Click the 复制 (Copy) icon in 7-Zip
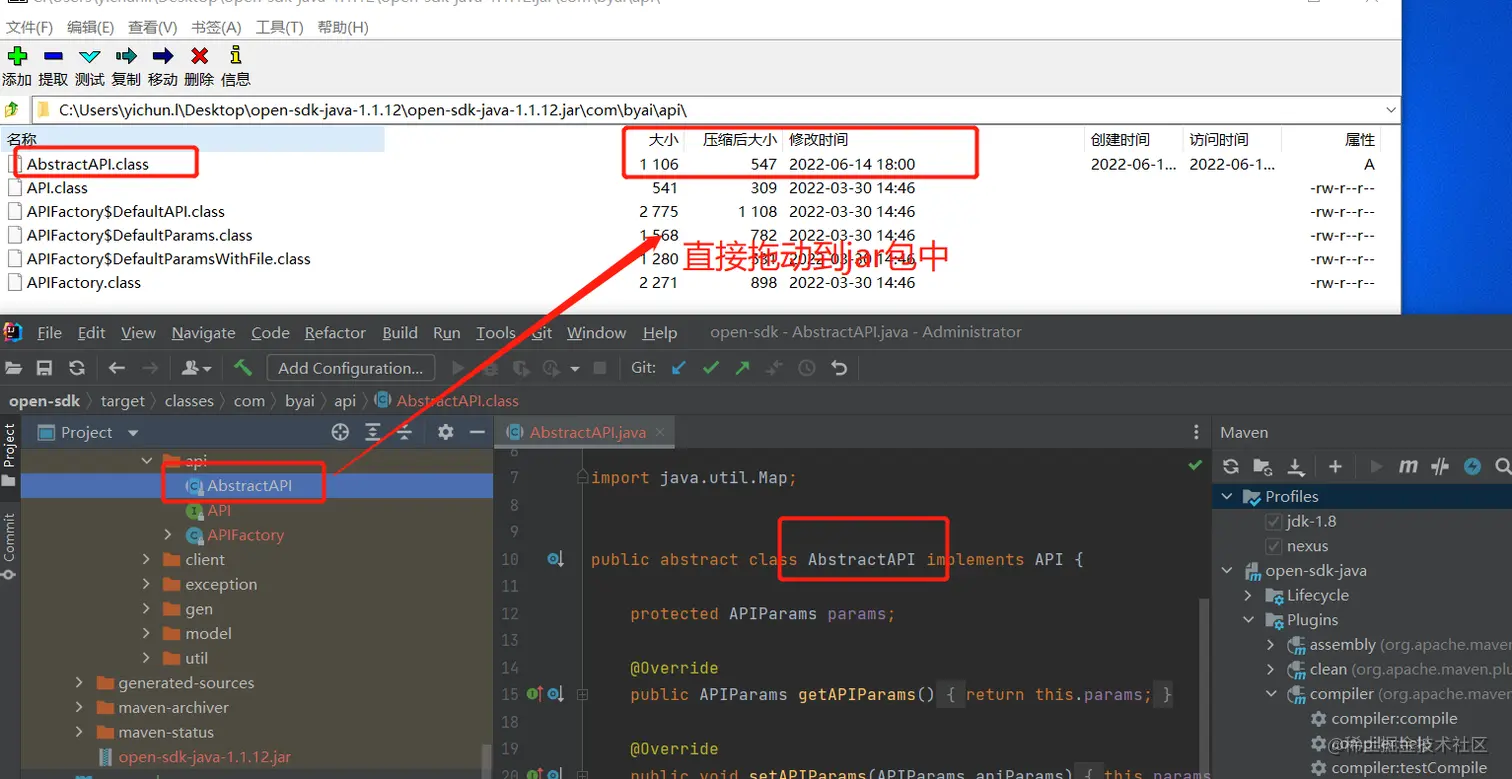The width and height of the screenshot is (1512, 779). pos(126,56)
